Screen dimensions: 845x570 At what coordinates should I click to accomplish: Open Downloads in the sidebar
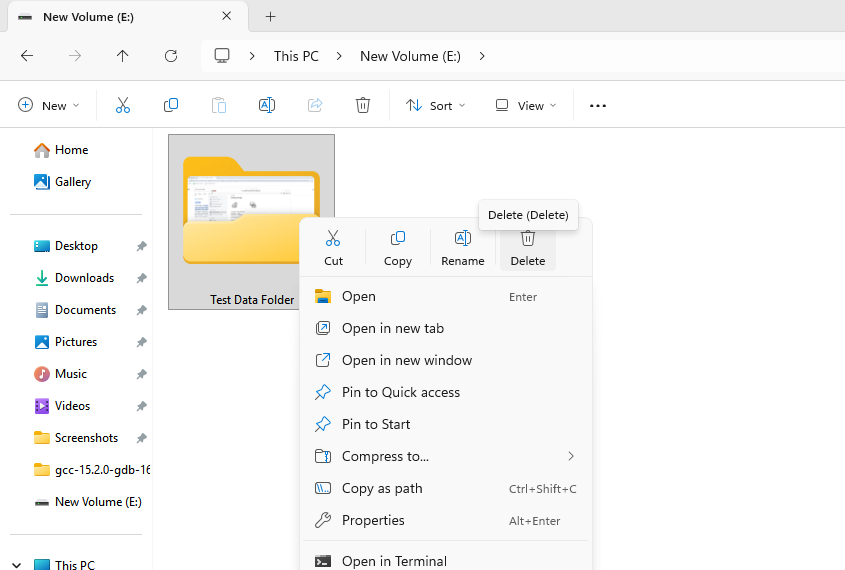[84, 278]
